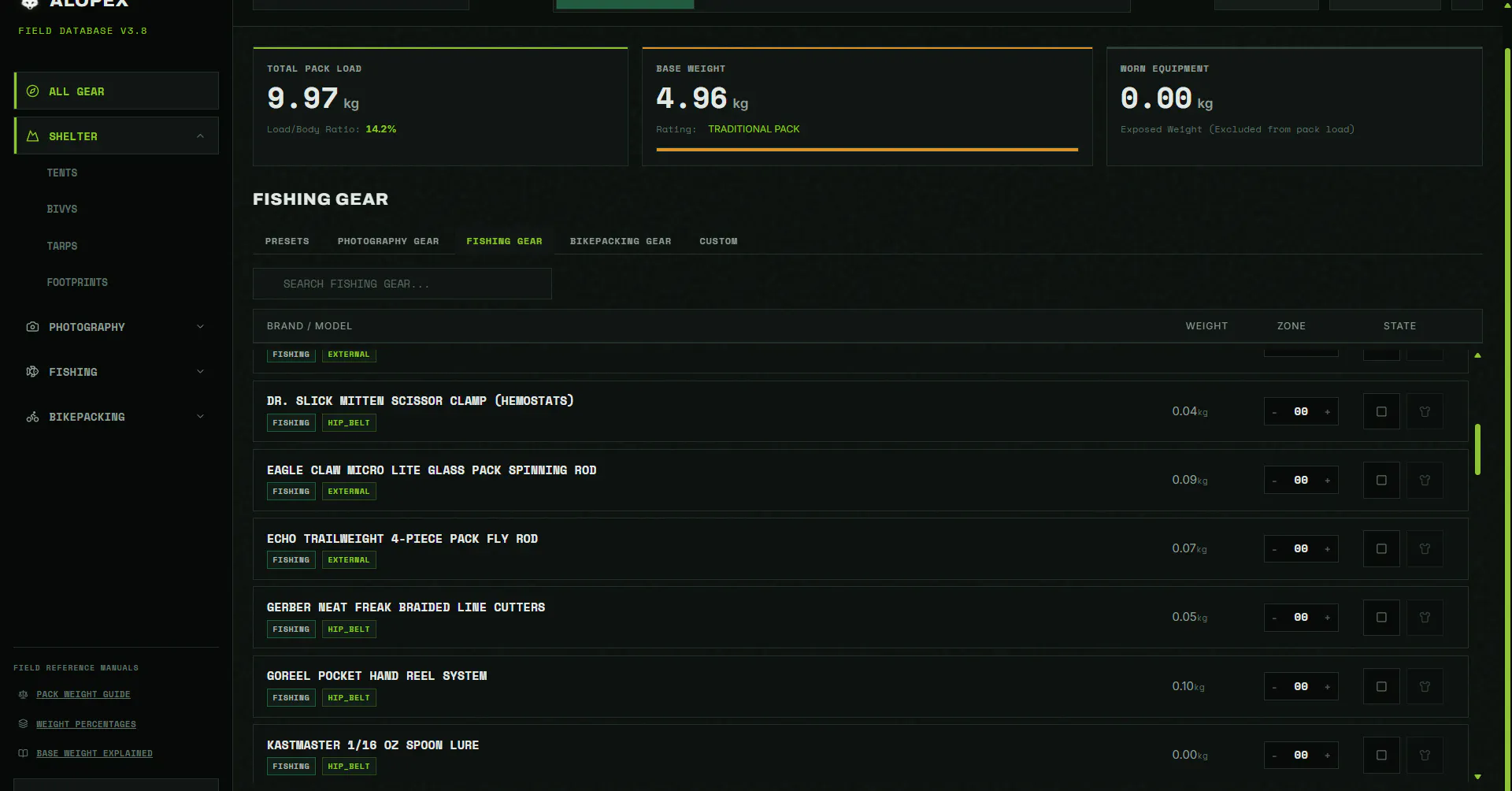The width and height of the screenshot is (1512, 791).
Task: Mark GoReel Pocket Hand Reel as worn
Action: click(x=1425, y=686)
